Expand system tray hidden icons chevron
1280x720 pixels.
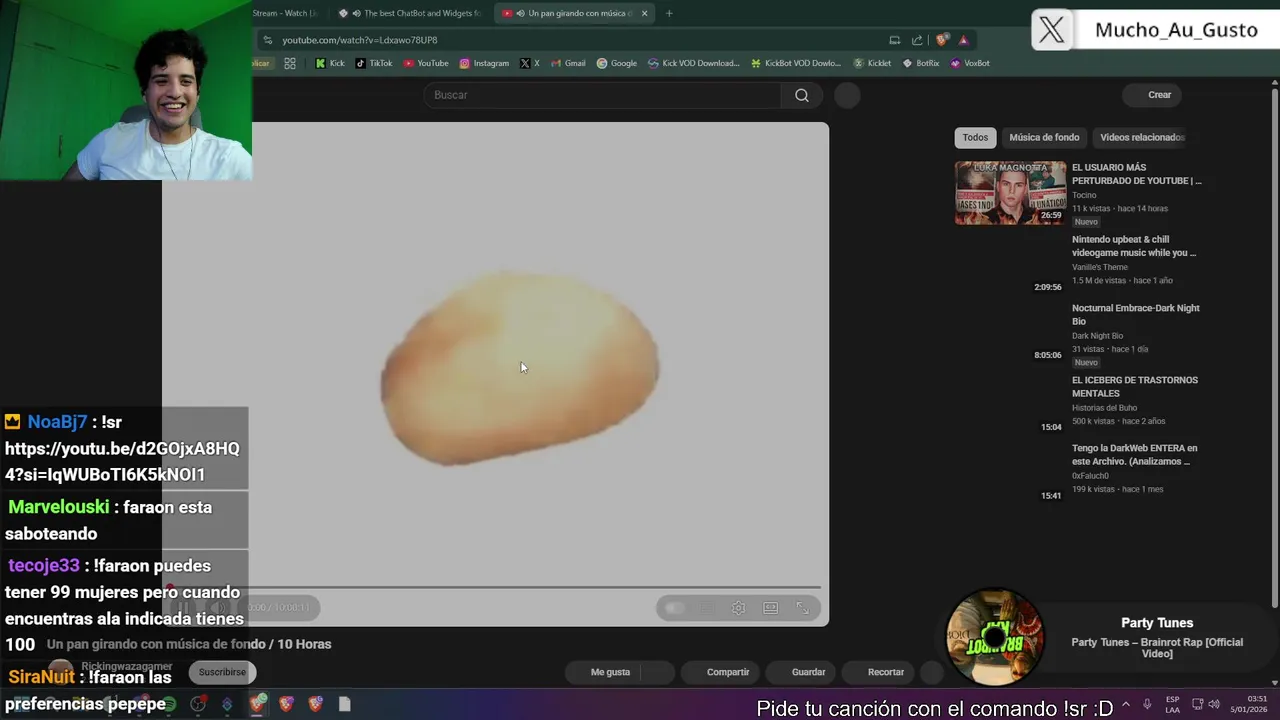pos(1126,704)
